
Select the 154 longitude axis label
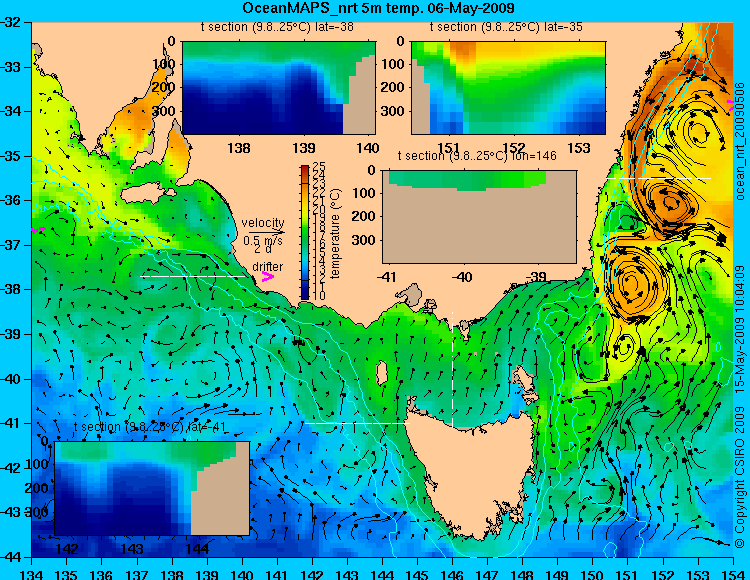733,574
